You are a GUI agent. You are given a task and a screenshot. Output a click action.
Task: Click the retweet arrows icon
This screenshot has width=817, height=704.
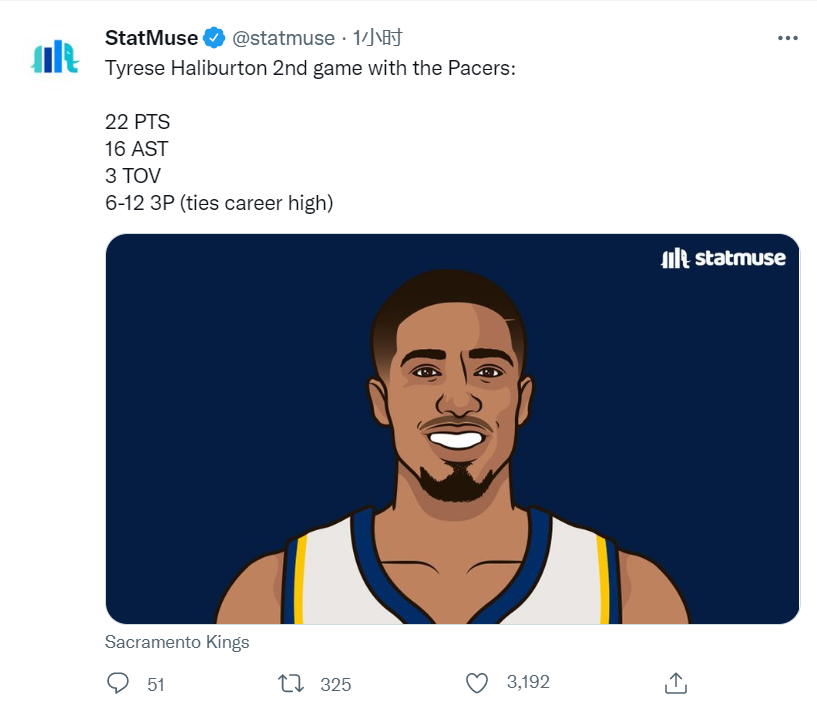coord(291,683)
